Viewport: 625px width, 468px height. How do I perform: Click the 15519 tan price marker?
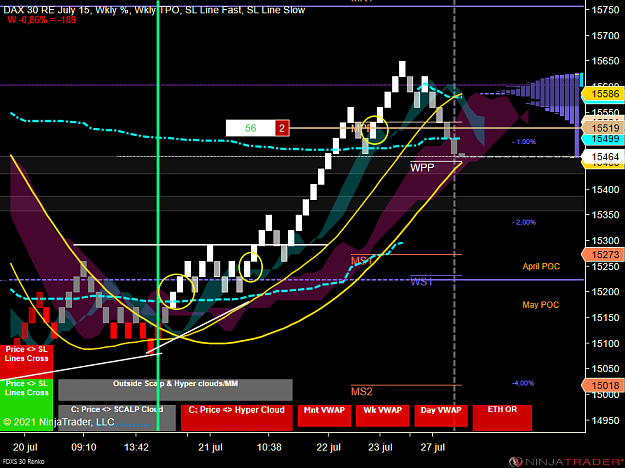point(603,128)
